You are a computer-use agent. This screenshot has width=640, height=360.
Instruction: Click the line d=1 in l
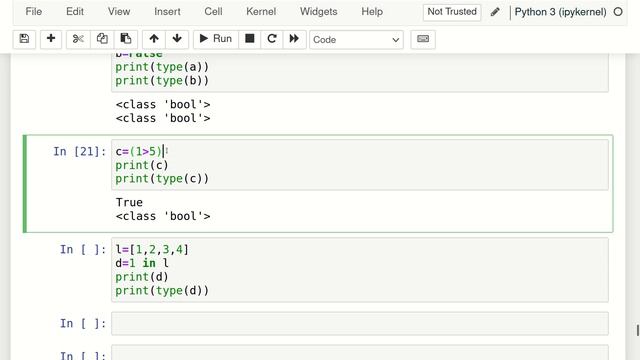[x=142, y=263]
